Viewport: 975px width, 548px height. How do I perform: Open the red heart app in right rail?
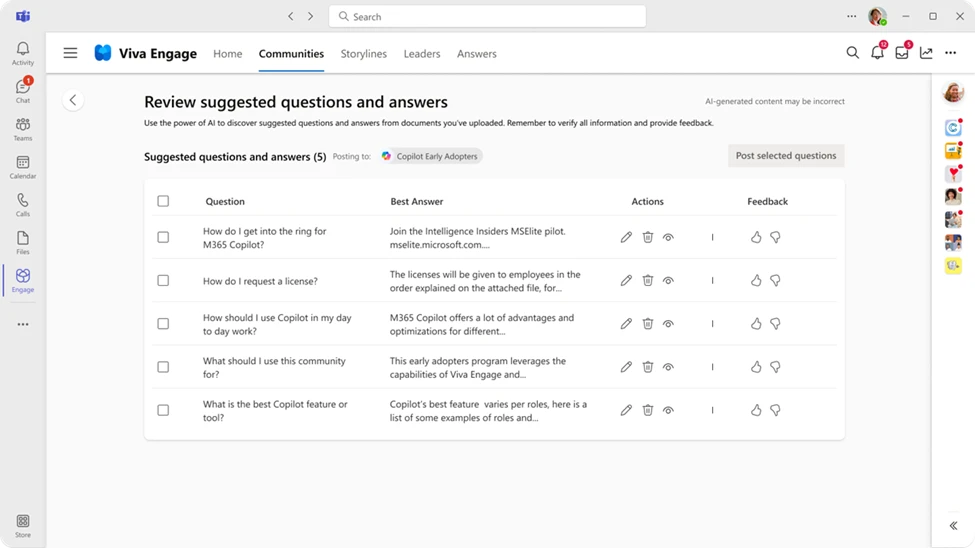point(953,174)
